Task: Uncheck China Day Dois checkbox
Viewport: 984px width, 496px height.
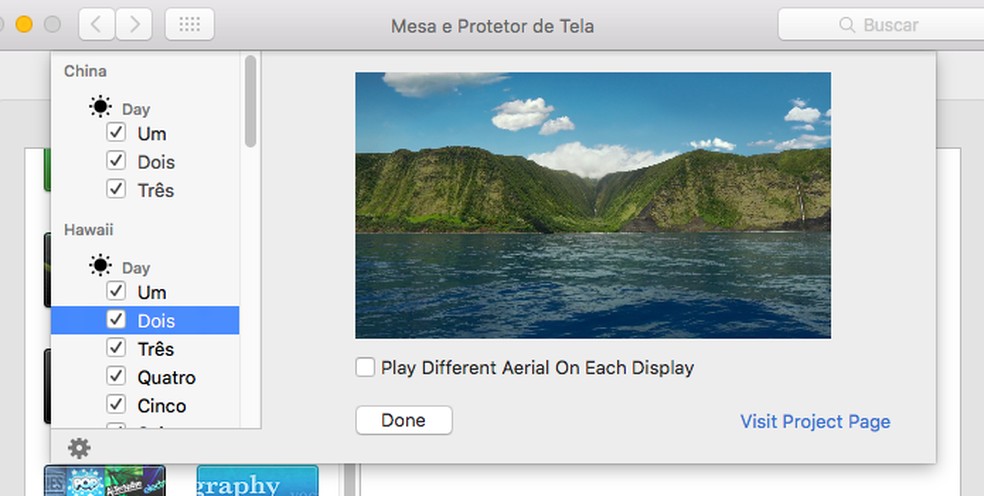Action: (116, 161)
